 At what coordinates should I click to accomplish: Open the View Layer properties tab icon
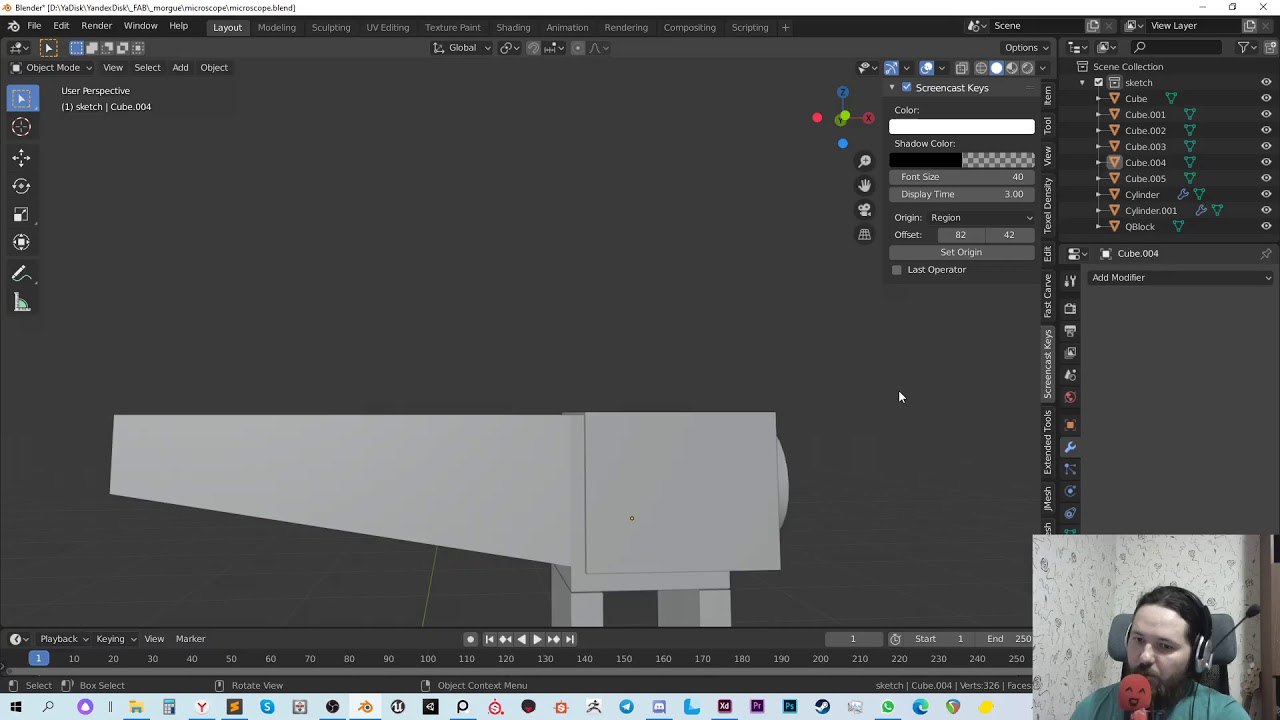click(x=1070, y=353)
